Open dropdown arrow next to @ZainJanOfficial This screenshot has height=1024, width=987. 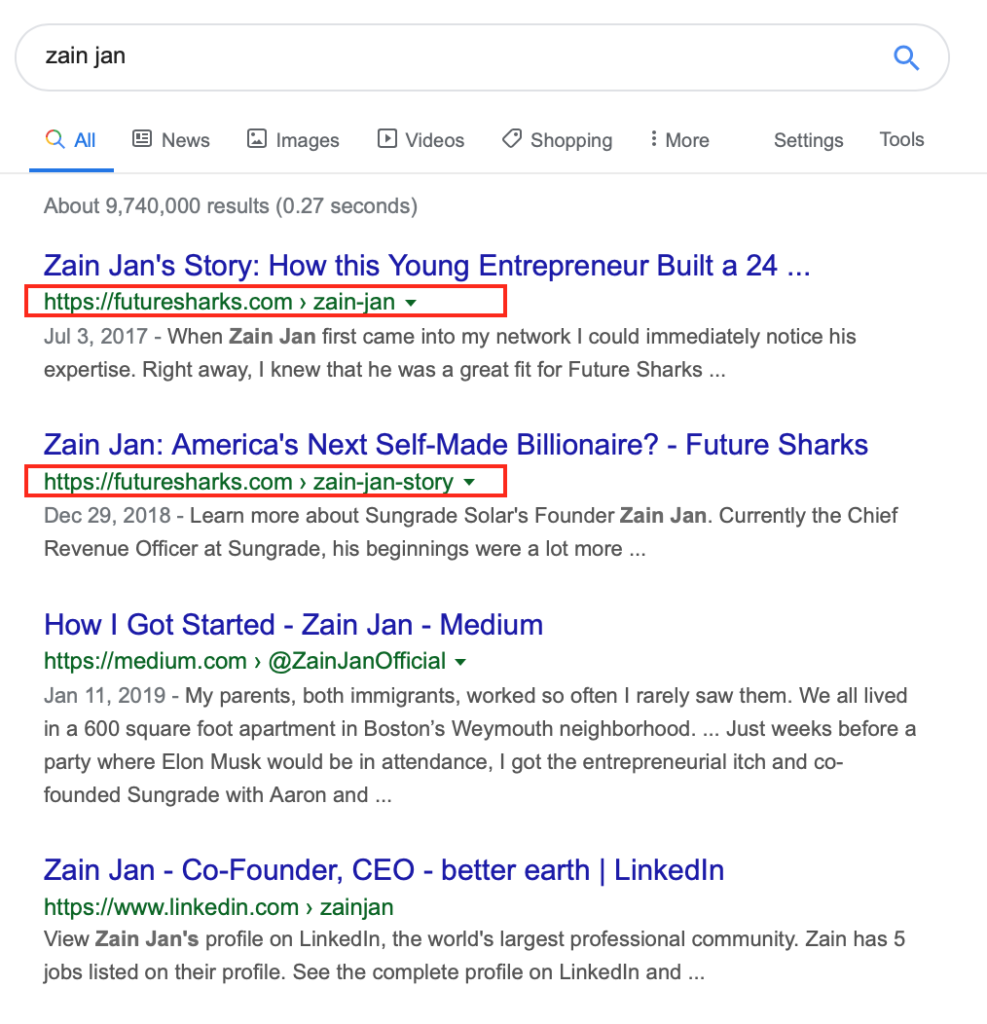461,662
